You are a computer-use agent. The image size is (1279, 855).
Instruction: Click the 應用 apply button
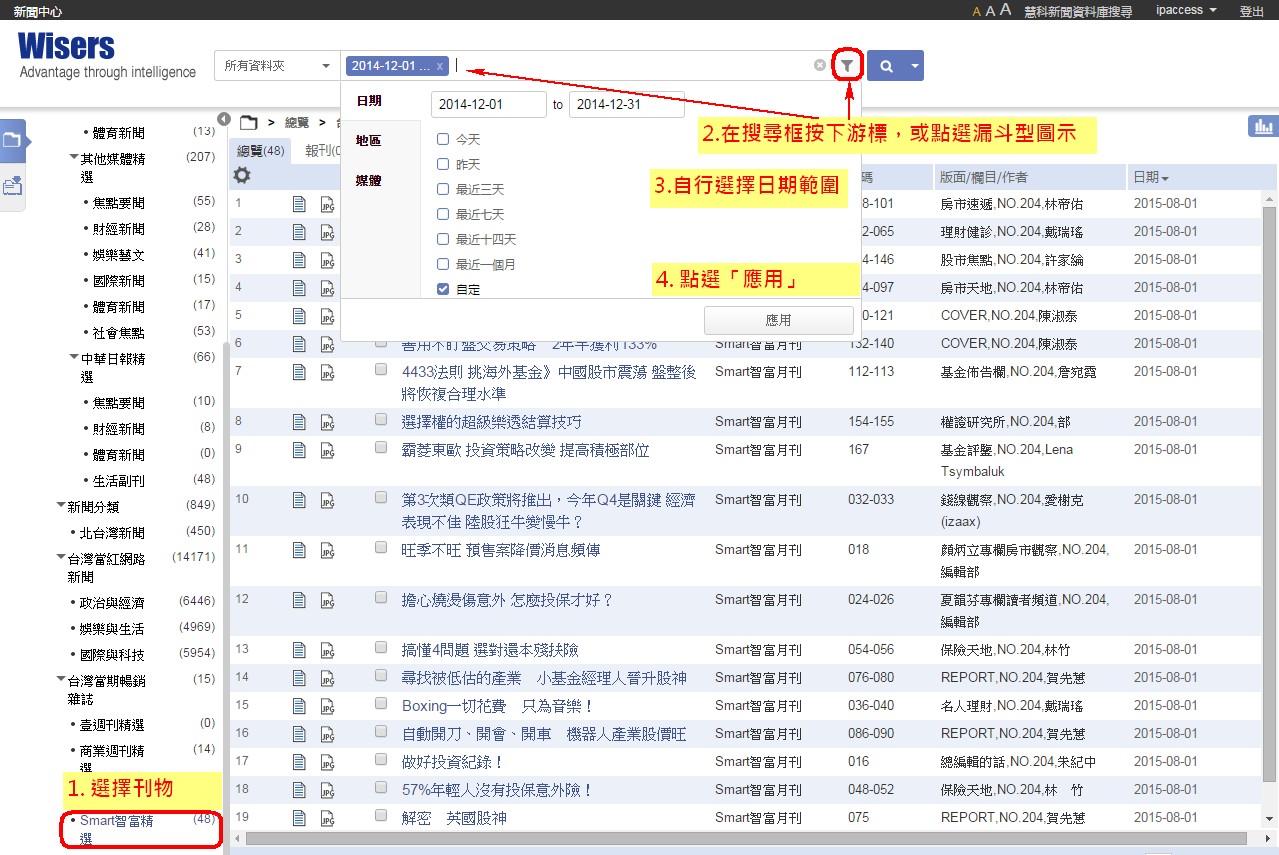tap(778, 321)
